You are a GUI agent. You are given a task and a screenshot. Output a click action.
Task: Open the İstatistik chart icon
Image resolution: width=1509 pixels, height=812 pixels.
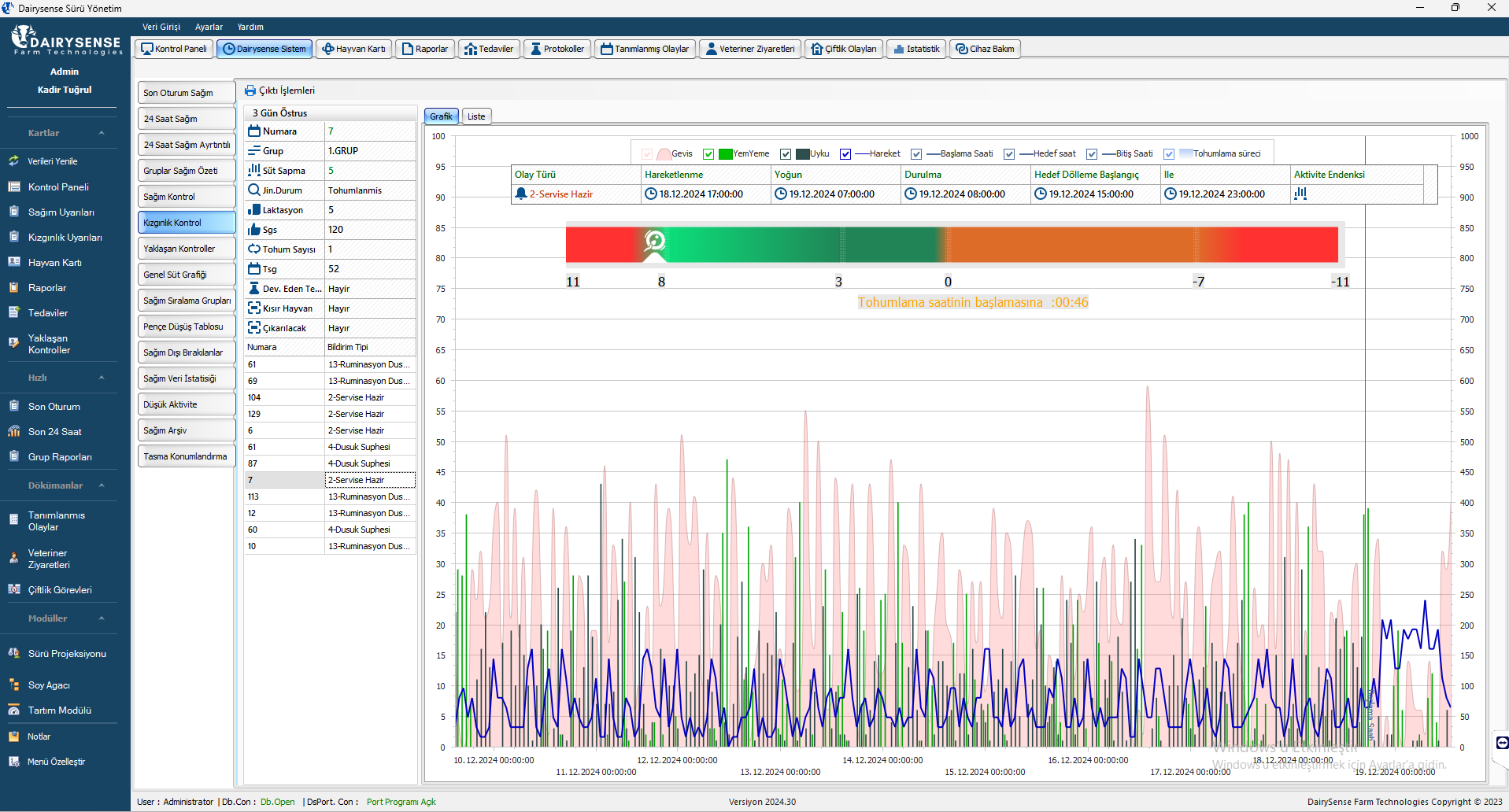click(x=899, y=49)
